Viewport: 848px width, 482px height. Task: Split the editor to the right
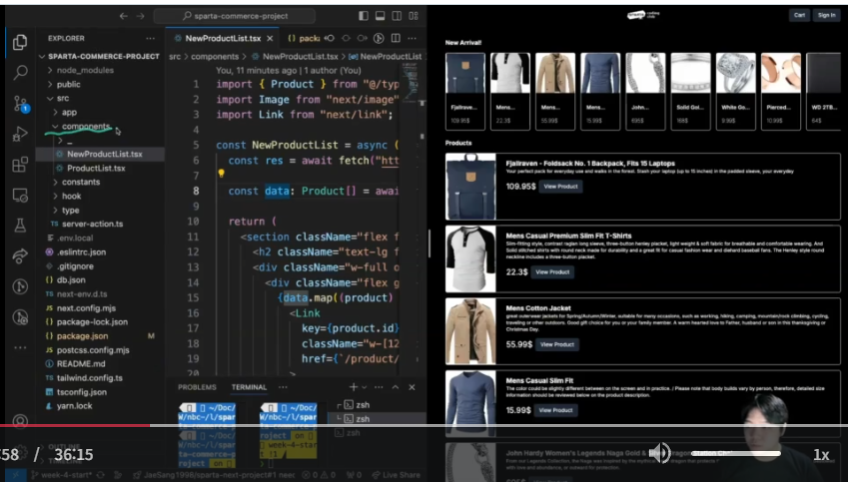click(x=396, y=38)
